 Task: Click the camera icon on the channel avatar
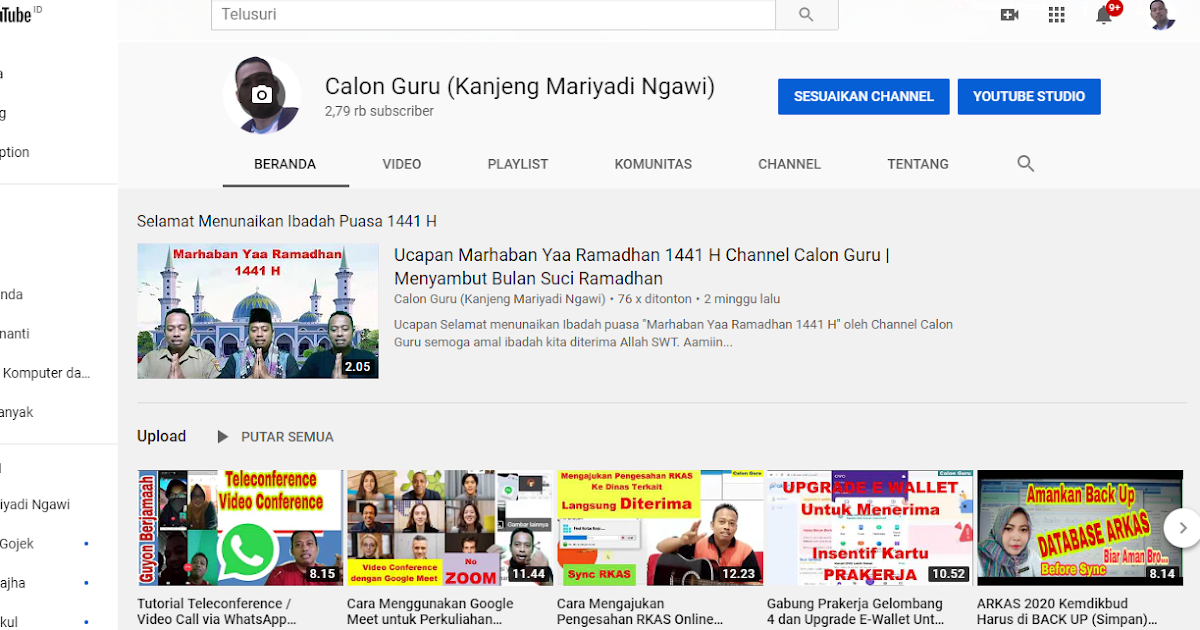point(262,95)
